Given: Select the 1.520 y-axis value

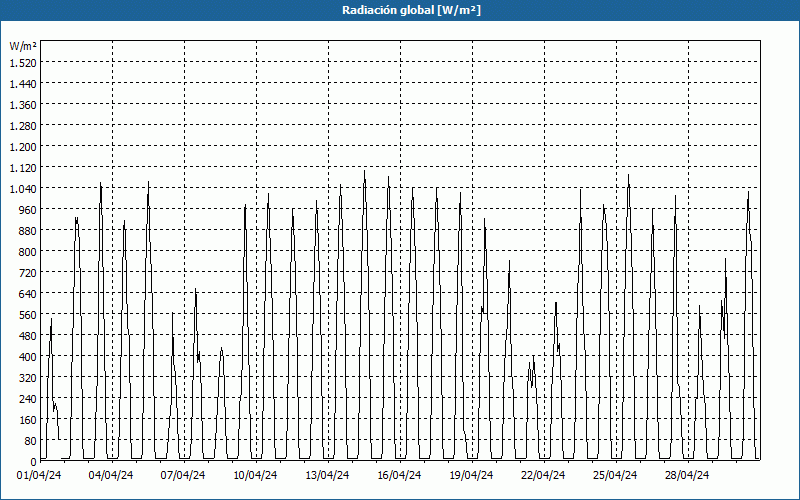Looking at the screenshot, I should click(x=23, y=62).
